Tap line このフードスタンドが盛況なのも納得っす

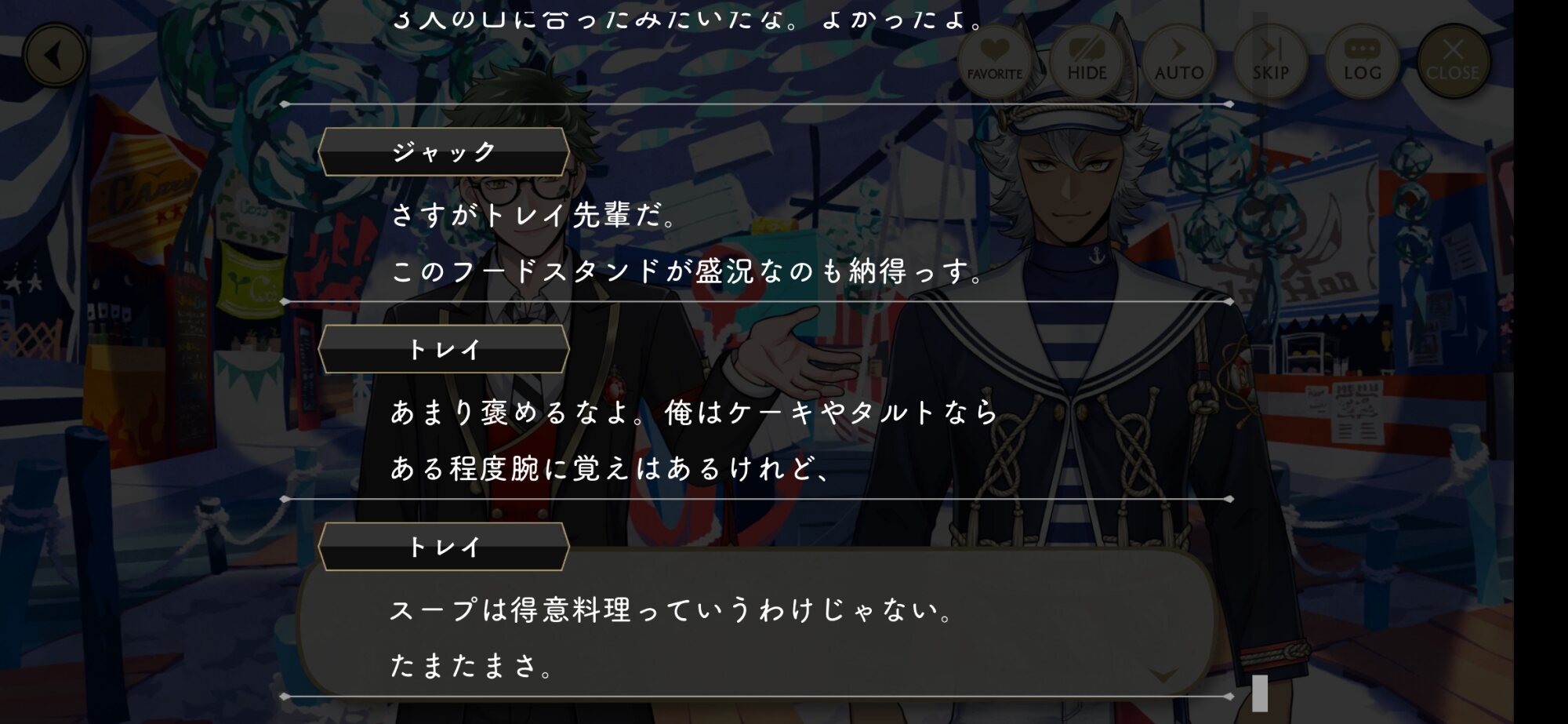(x=688, y=271)
